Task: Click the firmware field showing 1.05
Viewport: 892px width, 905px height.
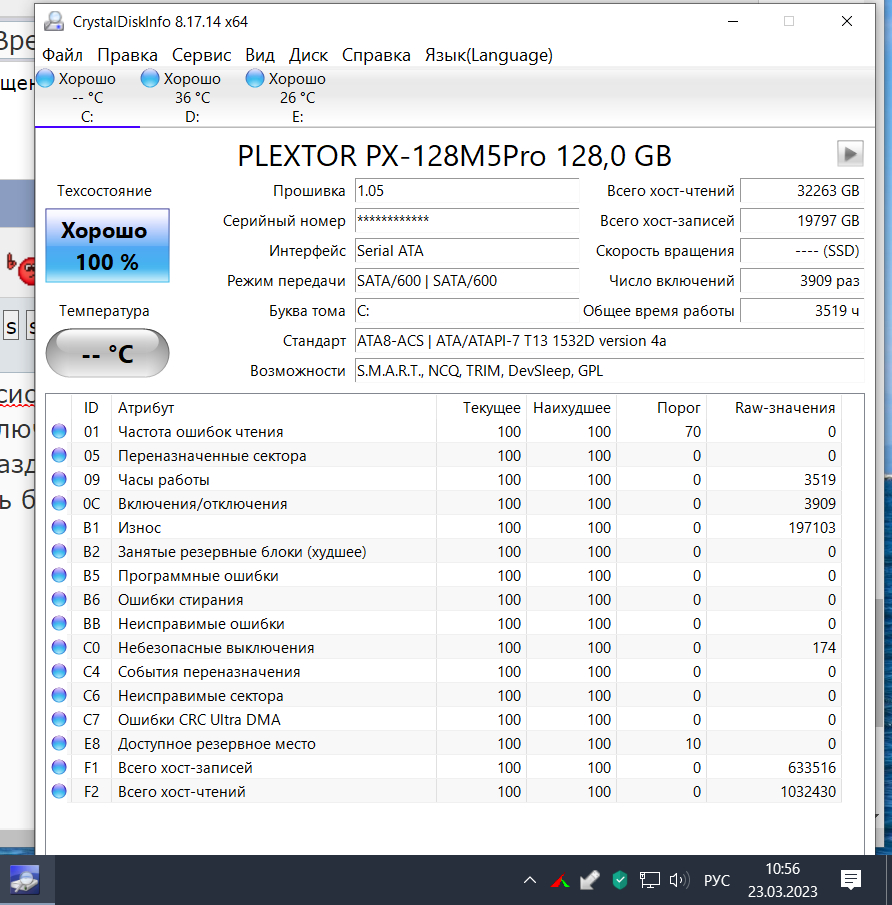Action: (466, 191)
